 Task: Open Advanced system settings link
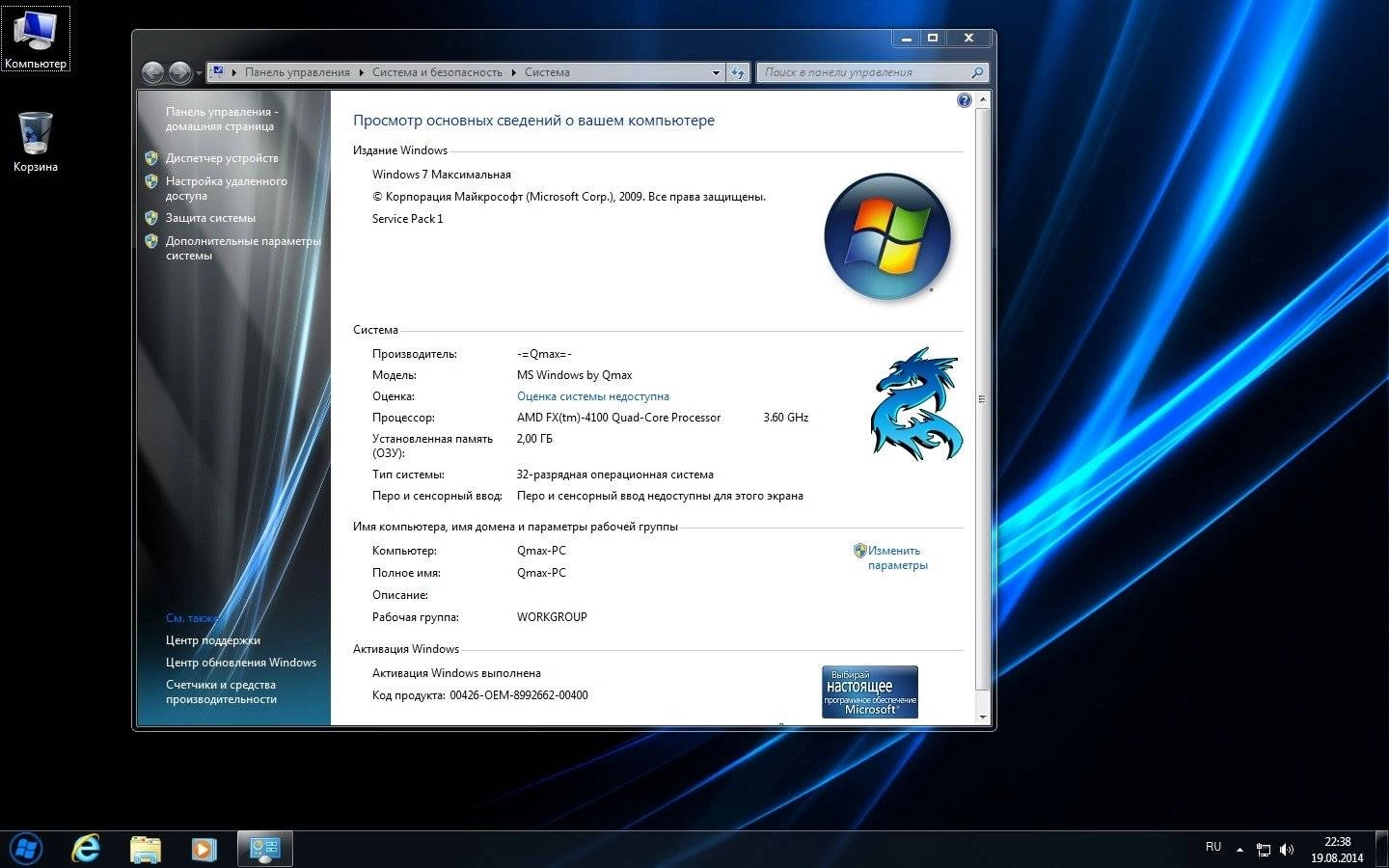(x=243, y=248)
